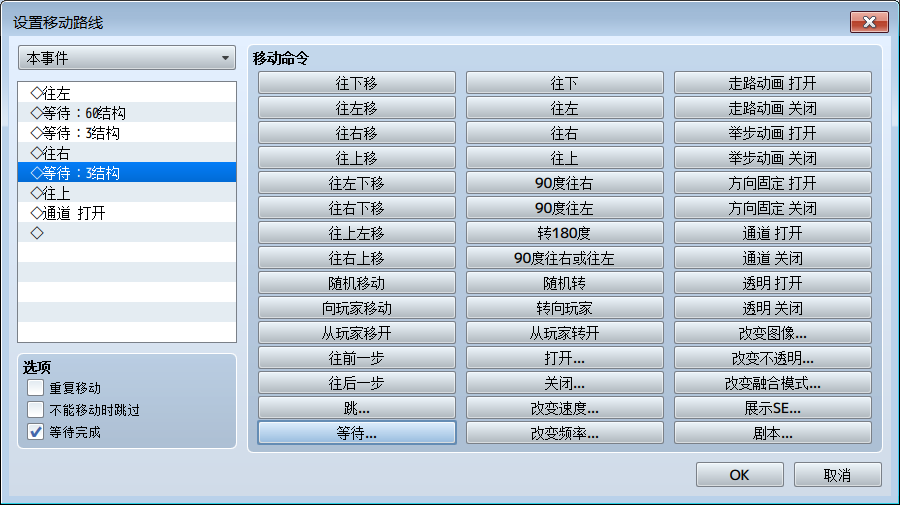
Task: Click the 从玩家转开 button
Action: point(564,333)
